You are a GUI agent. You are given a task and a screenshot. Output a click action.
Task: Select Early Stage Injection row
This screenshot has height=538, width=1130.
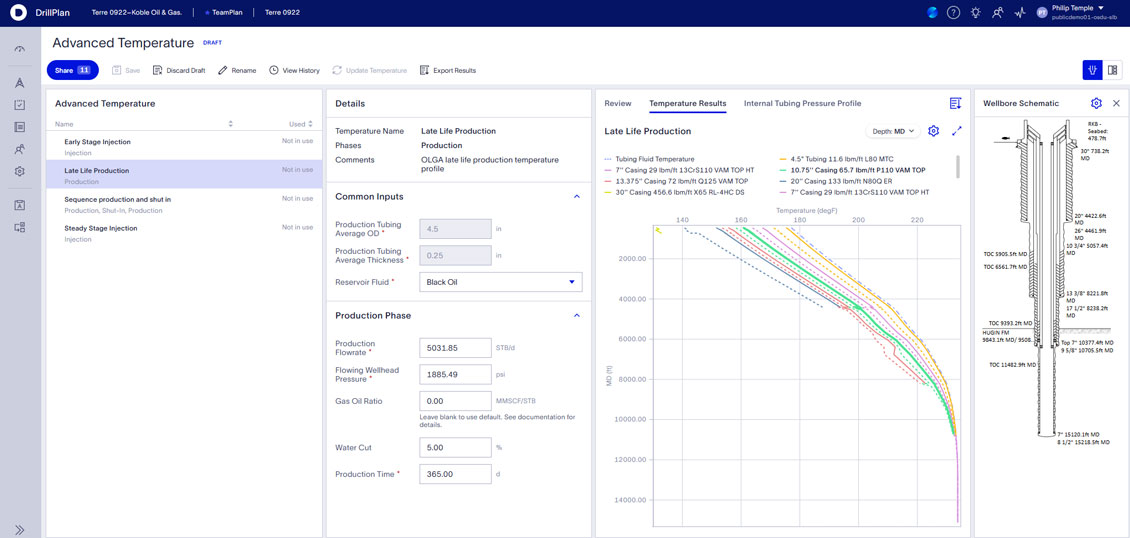tap(184, 146)
